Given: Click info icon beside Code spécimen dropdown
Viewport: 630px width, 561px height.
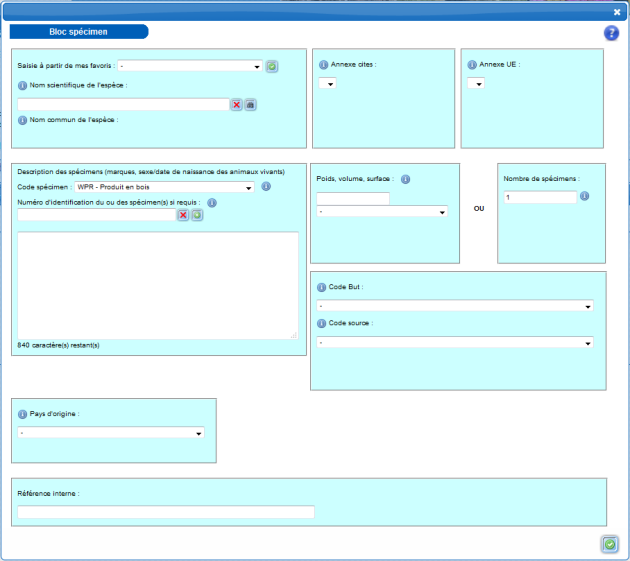Looking at the screenshot, I should click(266, 186).
